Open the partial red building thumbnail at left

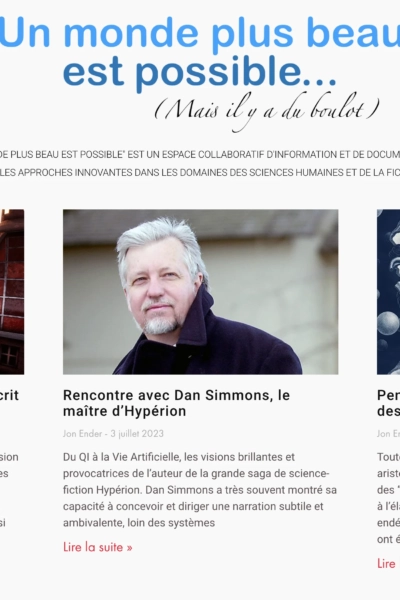(x=12, y=292)
